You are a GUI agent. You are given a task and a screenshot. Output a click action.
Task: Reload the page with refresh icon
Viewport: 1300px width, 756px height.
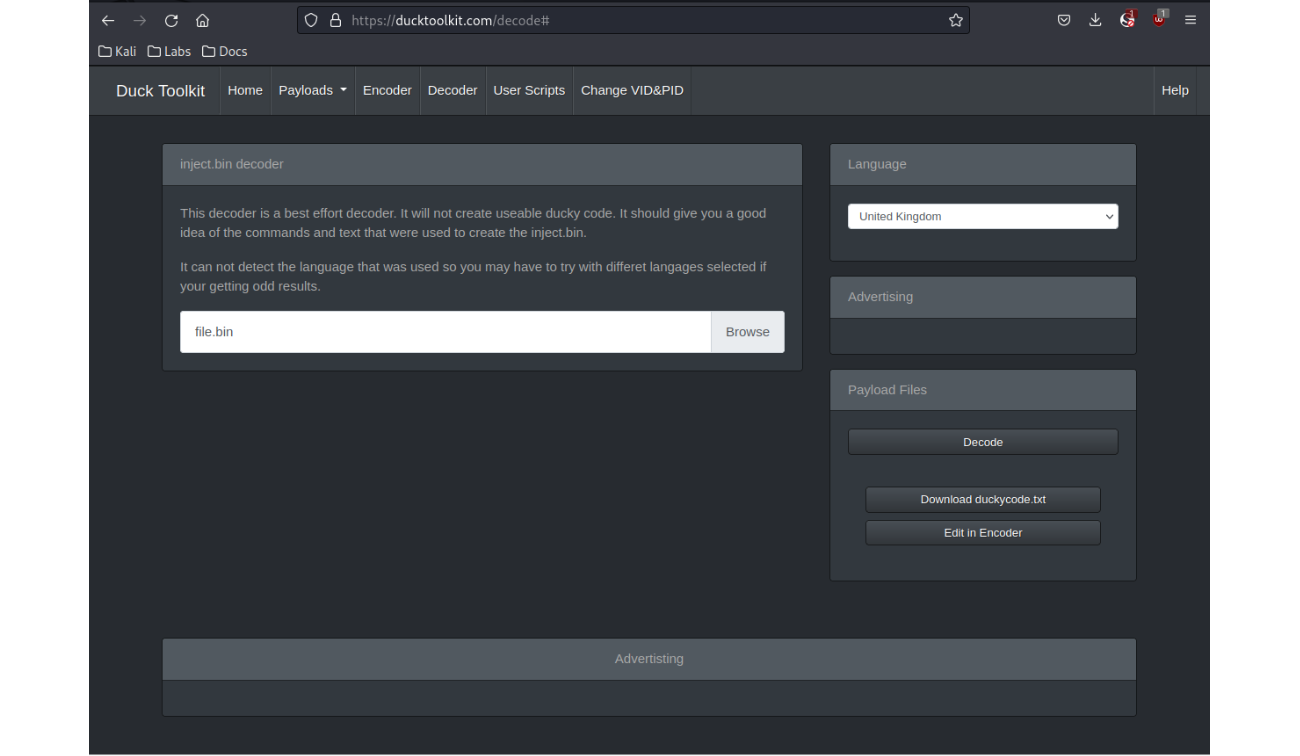point(171,20)
